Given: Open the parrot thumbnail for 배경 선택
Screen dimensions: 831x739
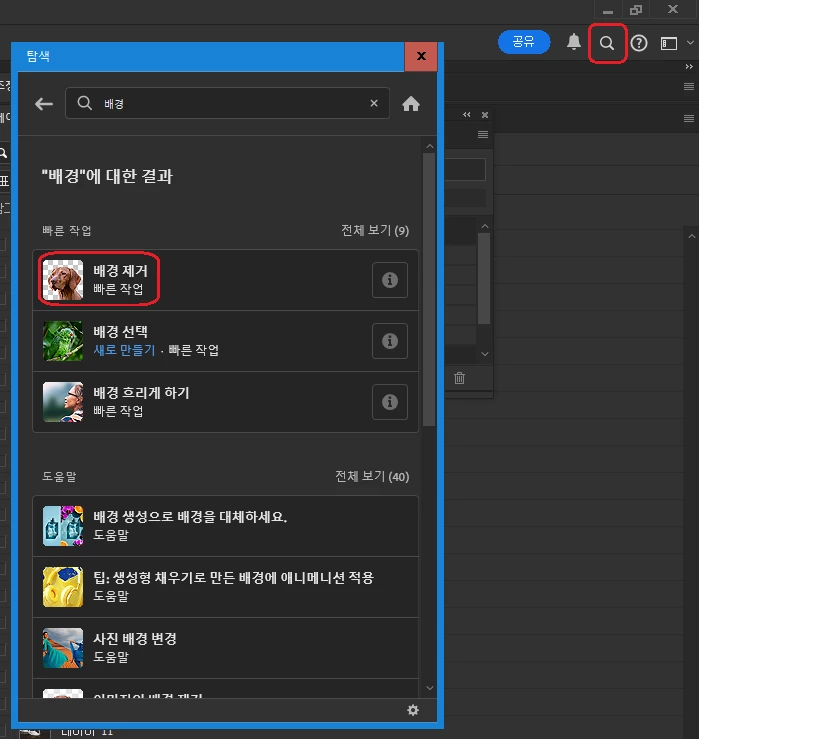Looking at the screenshot, I should tap(63, 341).
